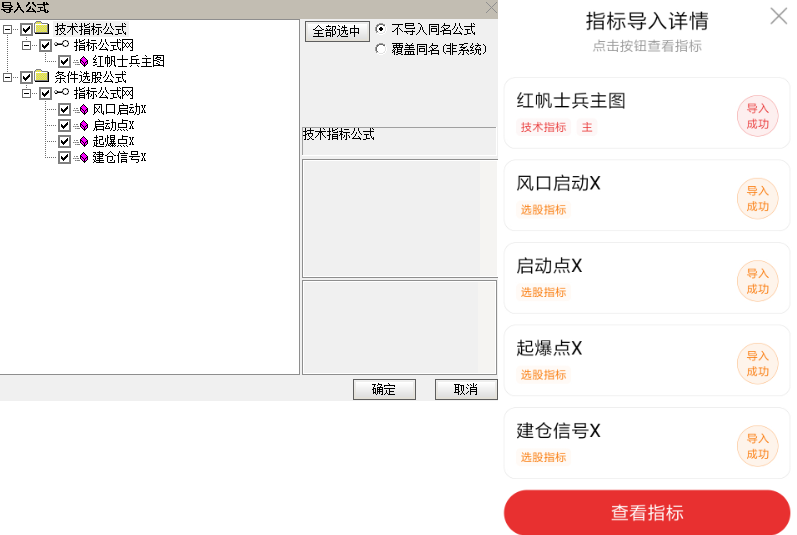Open the 风口启动X indicator card
The width and height of the screenshot is (797, 535).
pyautogui.click(x=620, y=195)
